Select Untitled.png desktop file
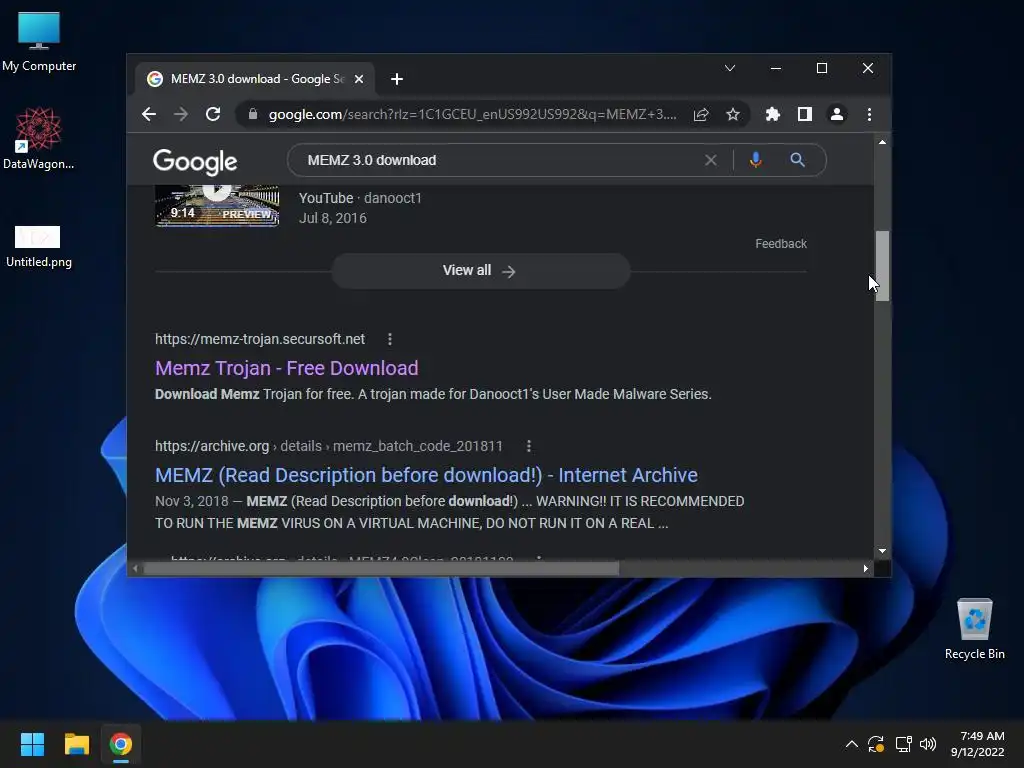 (x=39, y=246)
